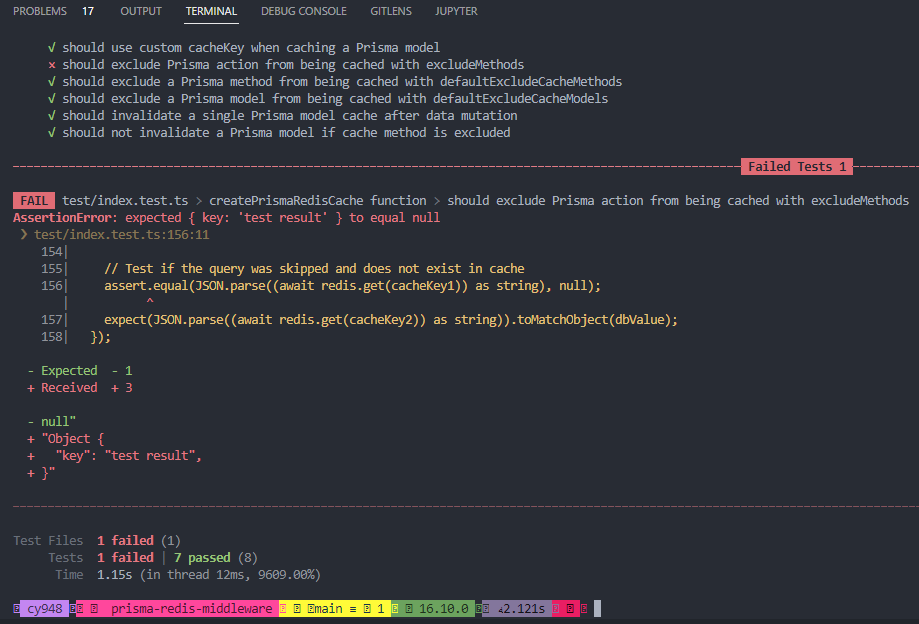919x624 pixels.
Task: Expand the chevron before test/index.test.ts:156:11
Action: [22, 235]
